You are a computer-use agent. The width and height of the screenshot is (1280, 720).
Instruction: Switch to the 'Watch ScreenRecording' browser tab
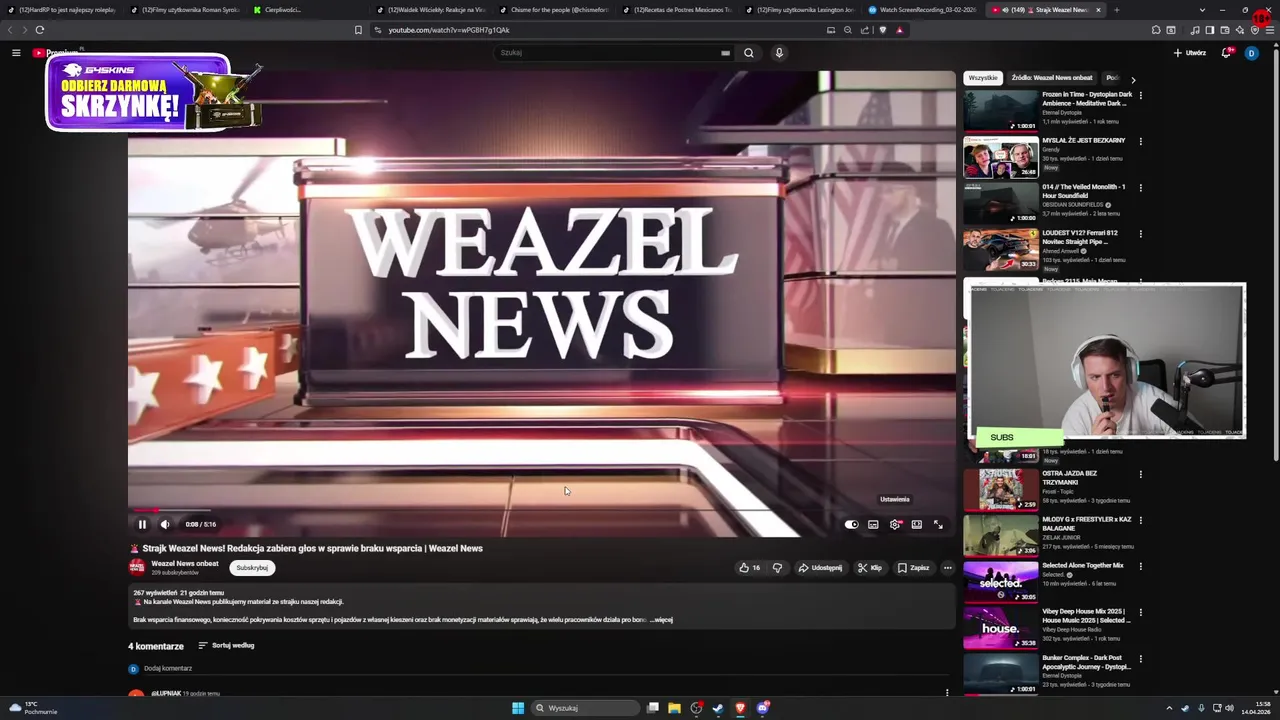920,10
